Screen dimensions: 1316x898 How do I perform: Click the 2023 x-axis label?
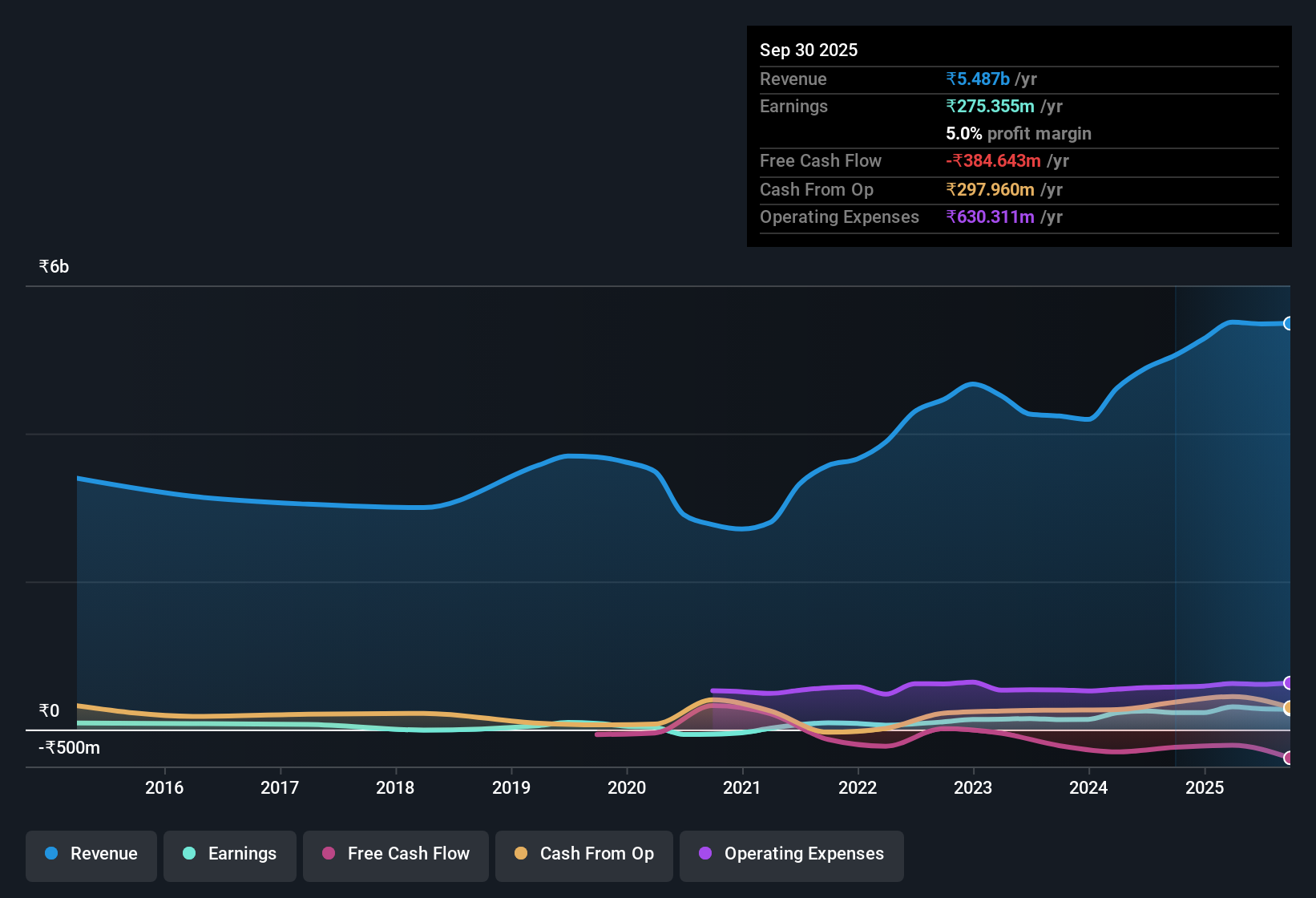(x=973, y=787)
